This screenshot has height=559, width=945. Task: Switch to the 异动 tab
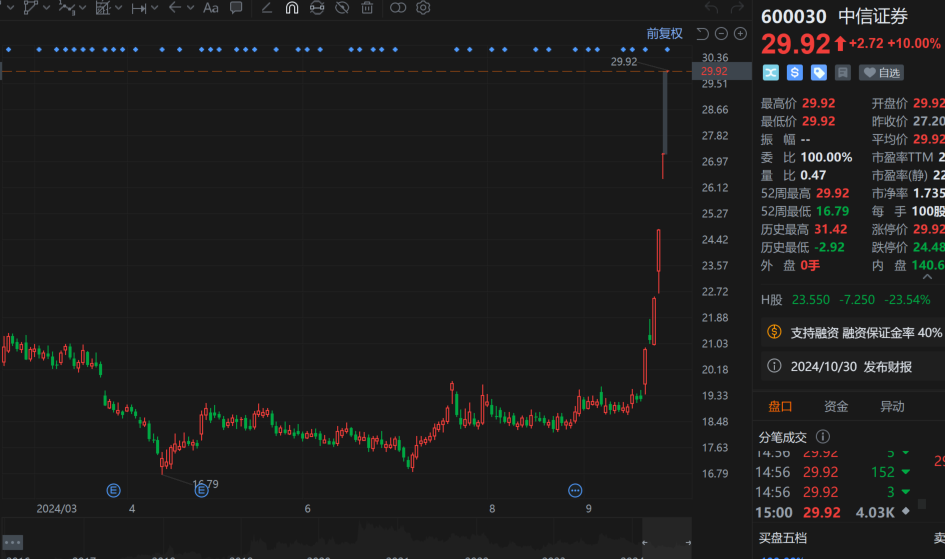pyautogui.click(x=892, y=407)
